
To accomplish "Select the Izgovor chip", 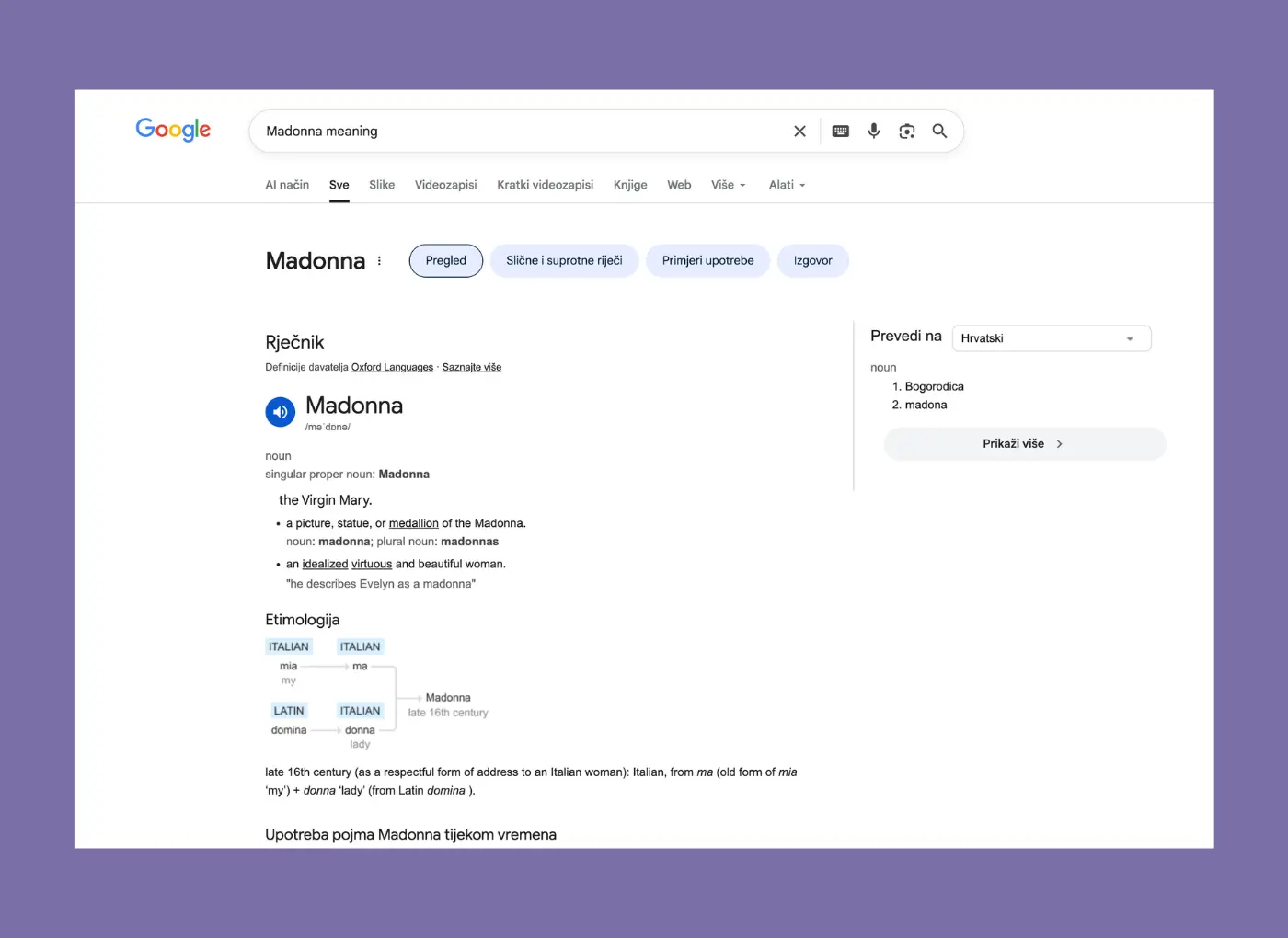I will 813,261.
